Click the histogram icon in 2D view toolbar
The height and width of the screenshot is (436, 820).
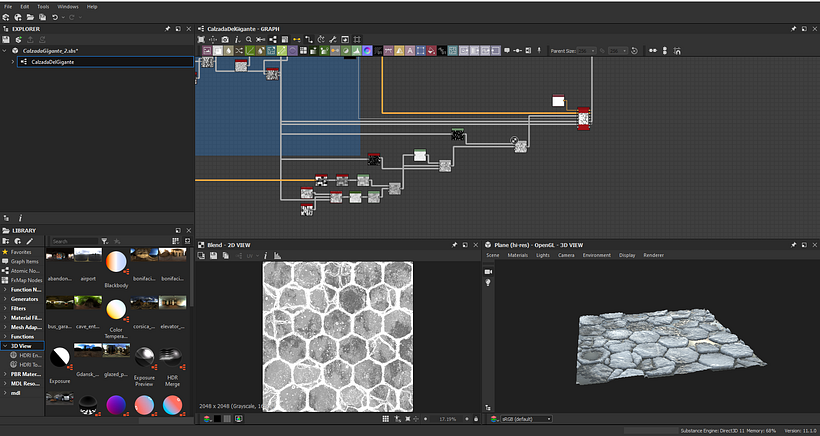point(277,256)
